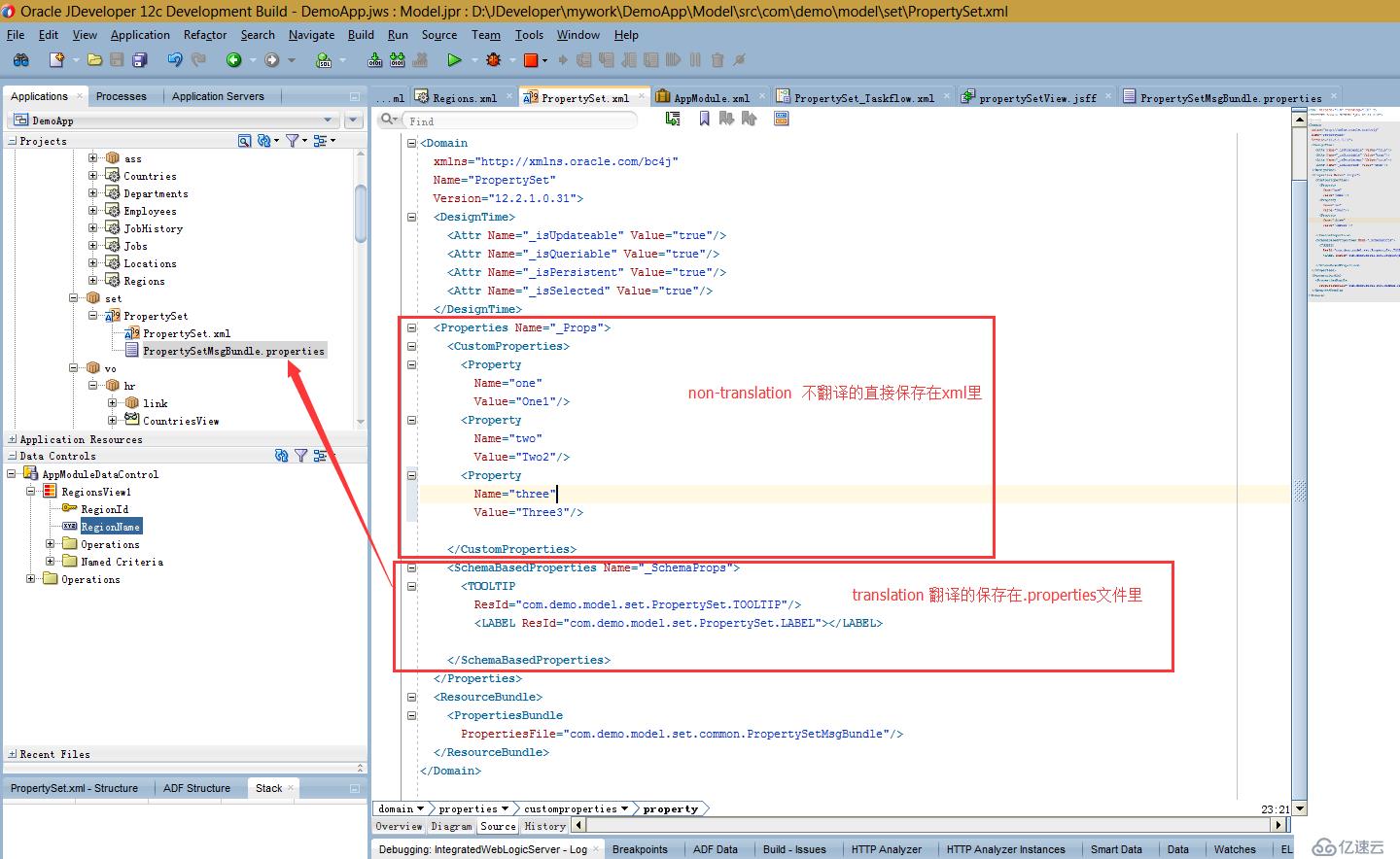This screenshot has width=1400, height=859.
Task: Minimize the Applications panel
Action: (355, 96)
